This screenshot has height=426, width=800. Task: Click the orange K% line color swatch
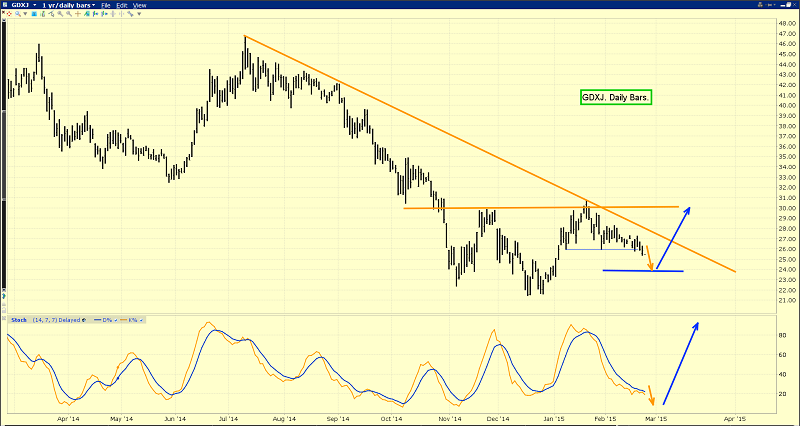(x=123, y=320)
